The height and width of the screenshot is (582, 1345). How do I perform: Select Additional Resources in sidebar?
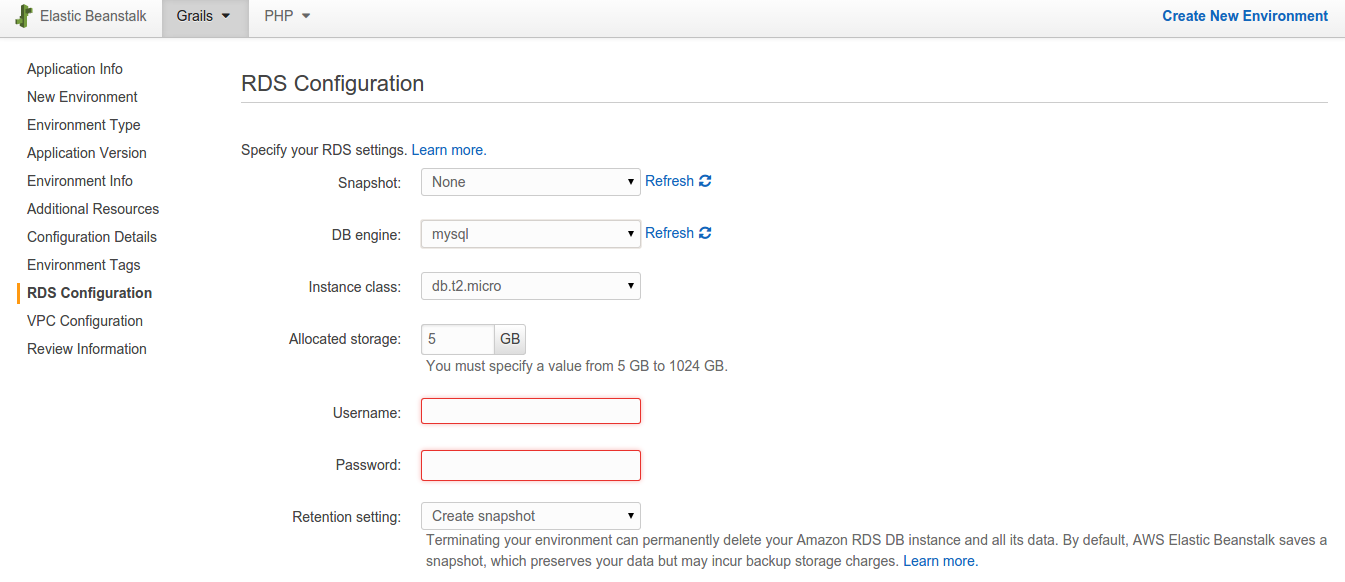tap(93, 209)
